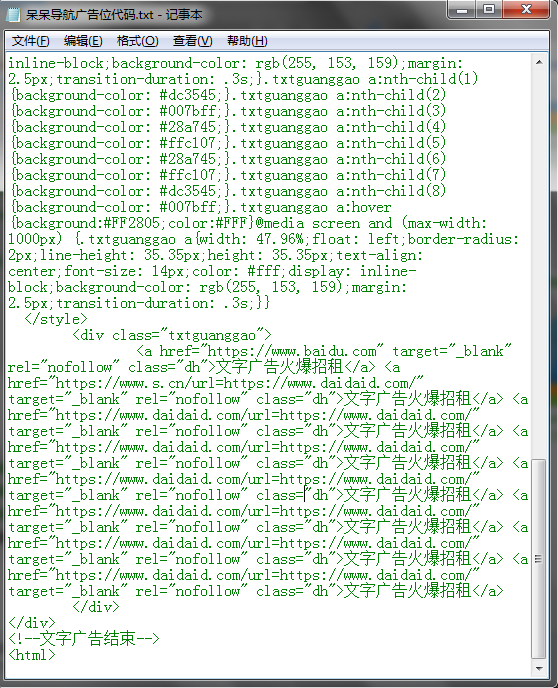
Task: Open the 编辑(E) menu
Action: [83, 41]
